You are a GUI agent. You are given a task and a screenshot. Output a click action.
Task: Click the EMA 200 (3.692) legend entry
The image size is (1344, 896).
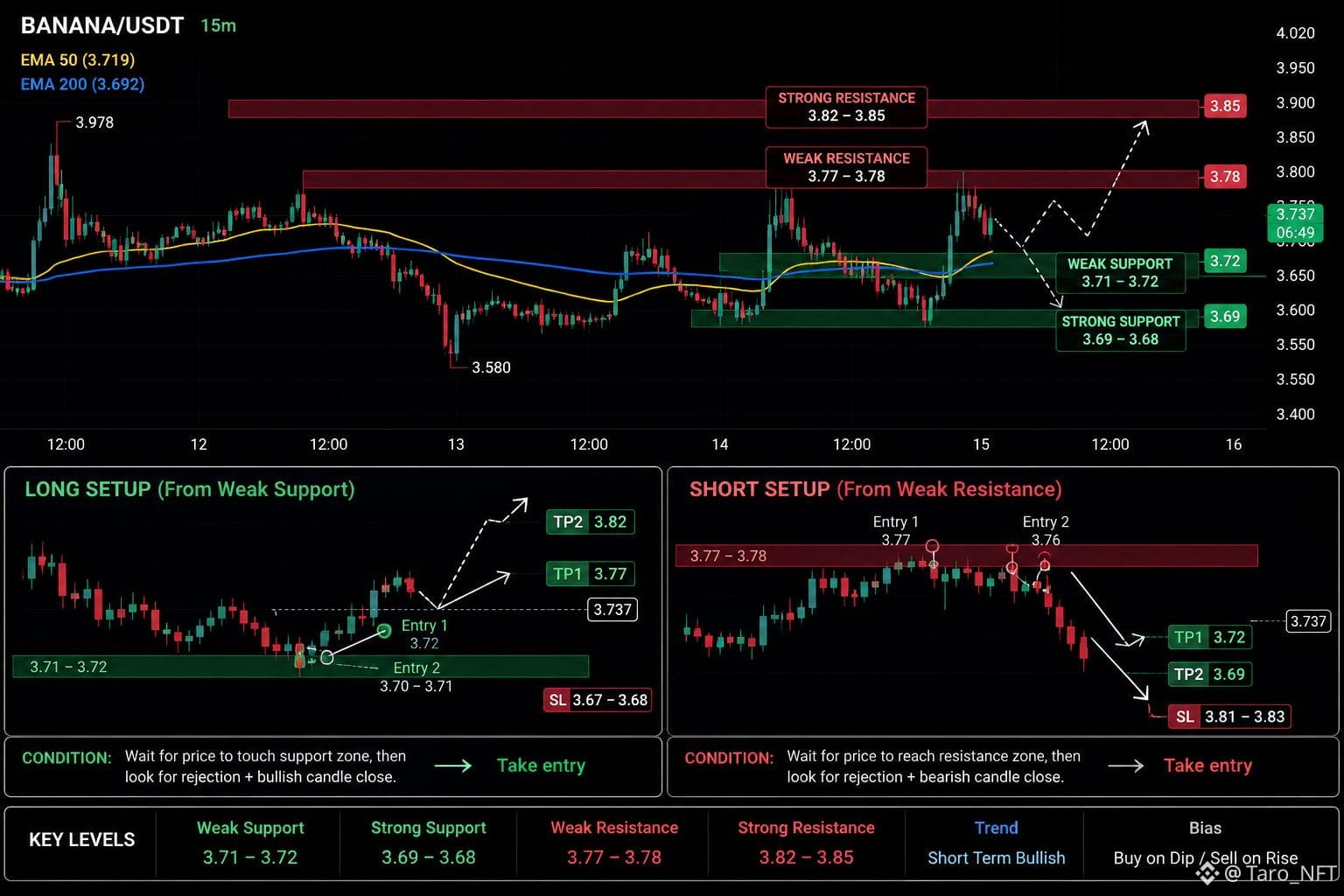pos(82,84)
